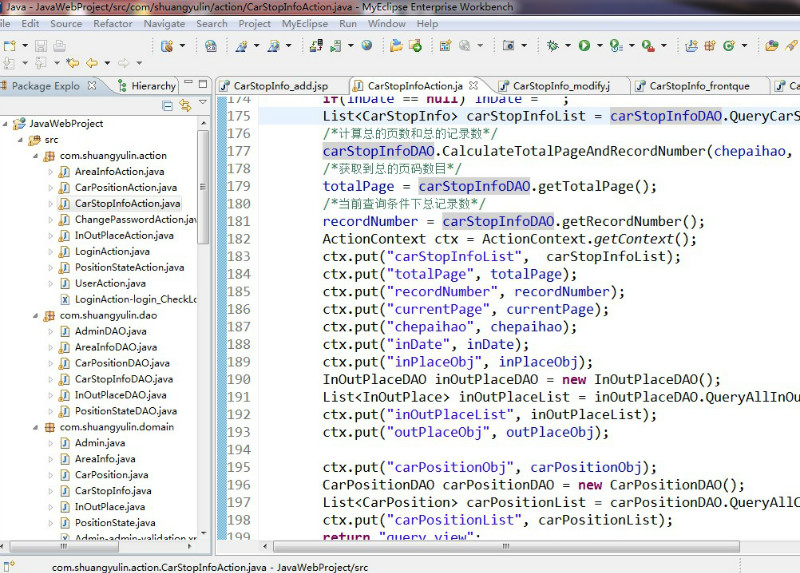Click the Collapse All icon in Package Explorer
Image resolution: width=800 pixels, height=573 pixels.
167,106
